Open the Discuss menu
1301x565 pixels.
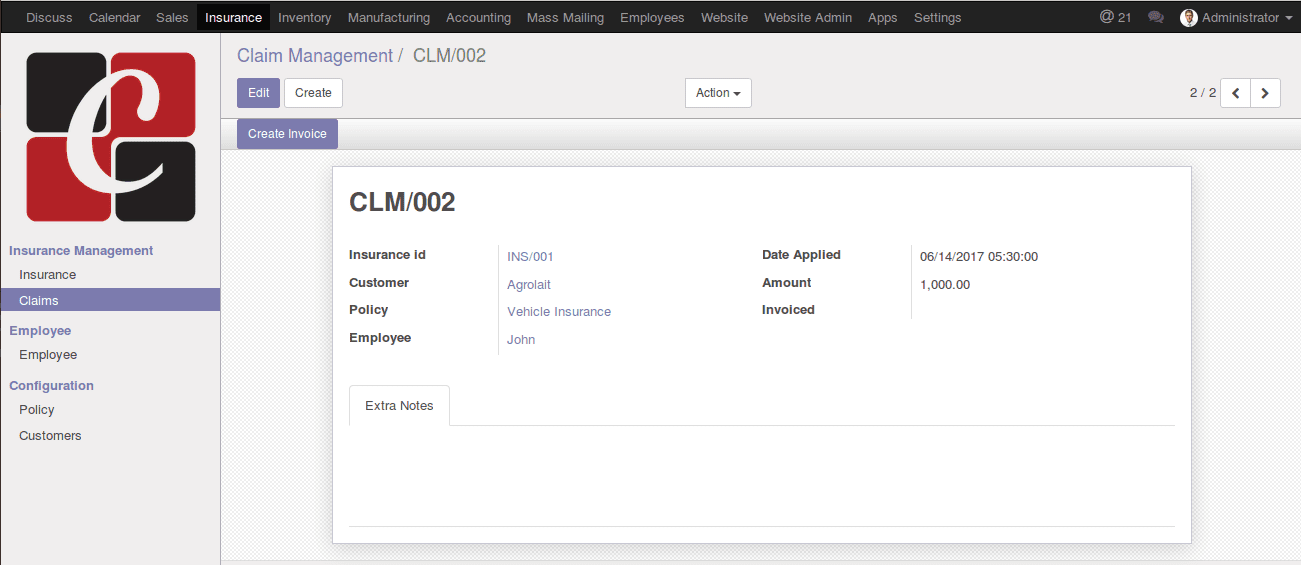[49, 17]
